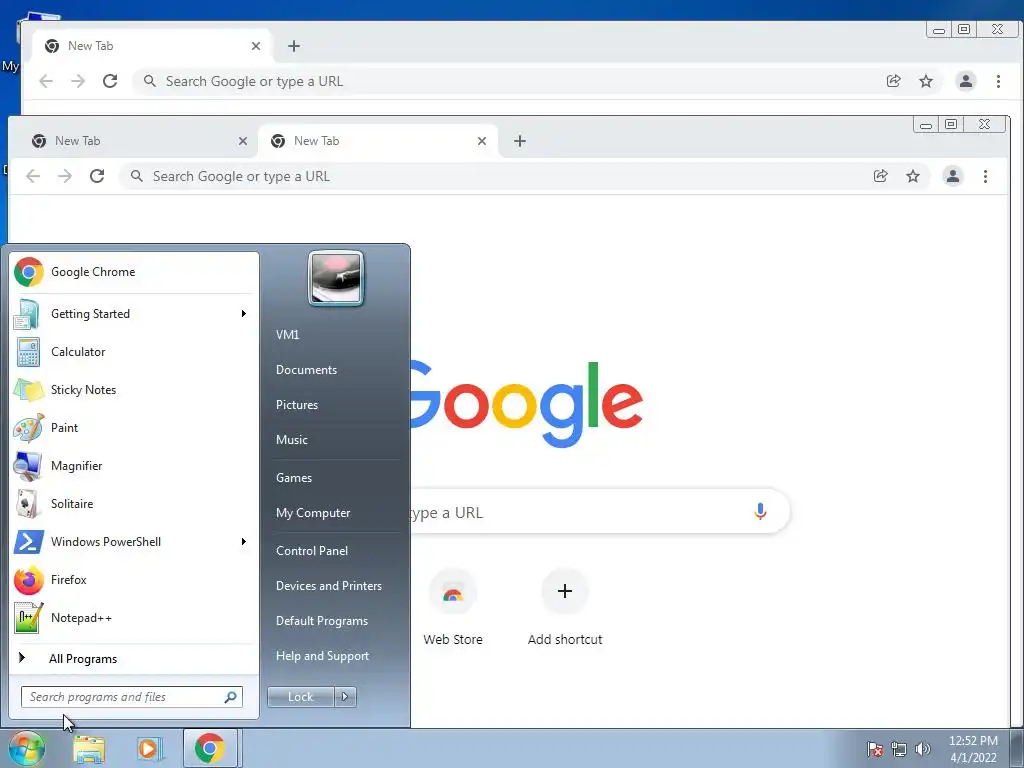Close the New Tab in back Chrome window
This screenshot has height=768, width=1024.
[x=256, y=46]
